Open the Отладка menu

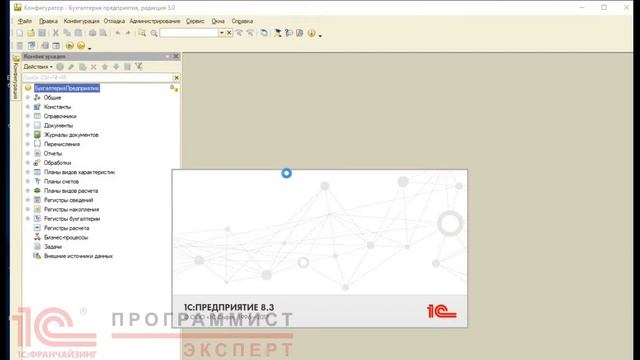pyautogui.click(x=114, y=21)
